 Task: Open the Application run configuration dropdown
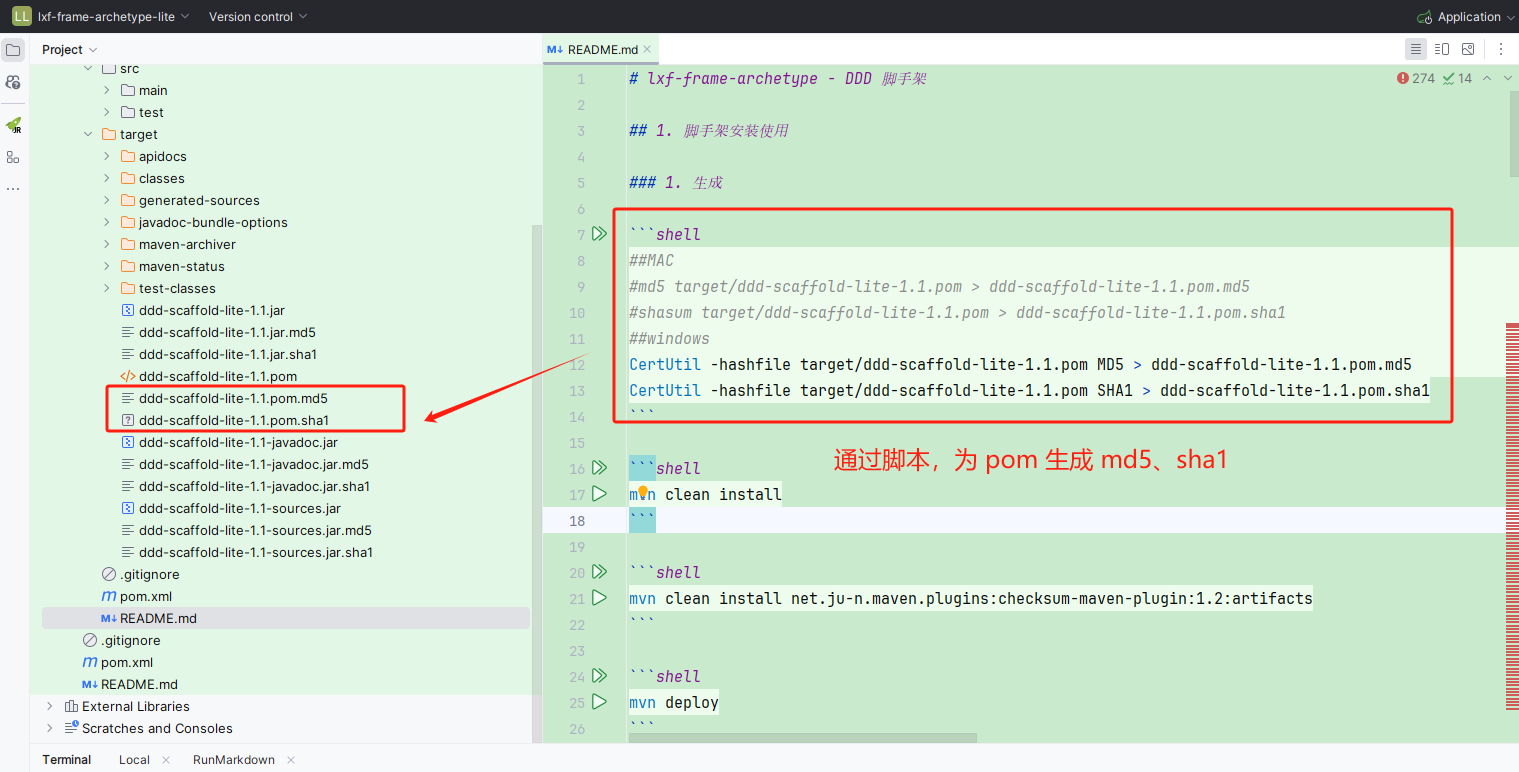(x=1465, y=16)
